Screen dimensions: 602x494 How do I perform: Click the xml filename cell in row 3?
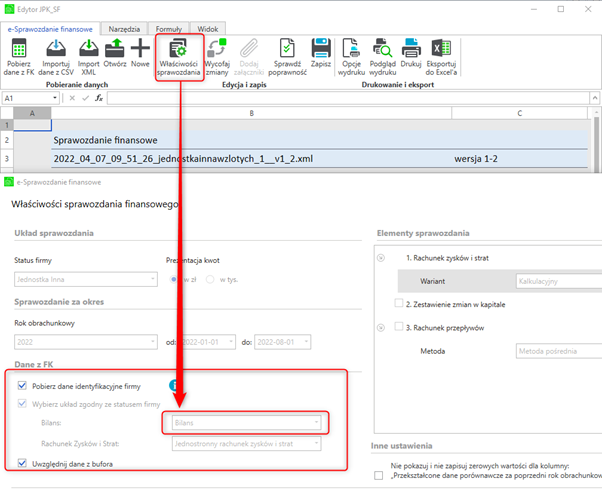tap(251, 159)
